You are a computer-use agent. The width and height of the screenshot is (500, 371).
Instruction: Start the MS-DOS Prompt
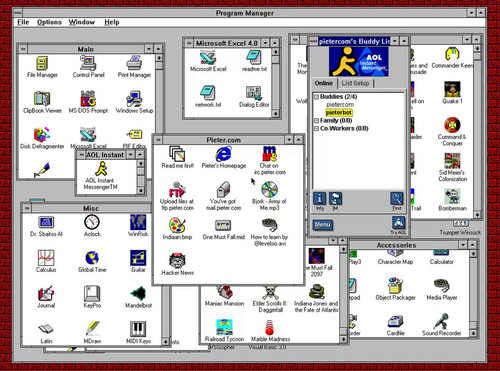(x=88, y=102)
